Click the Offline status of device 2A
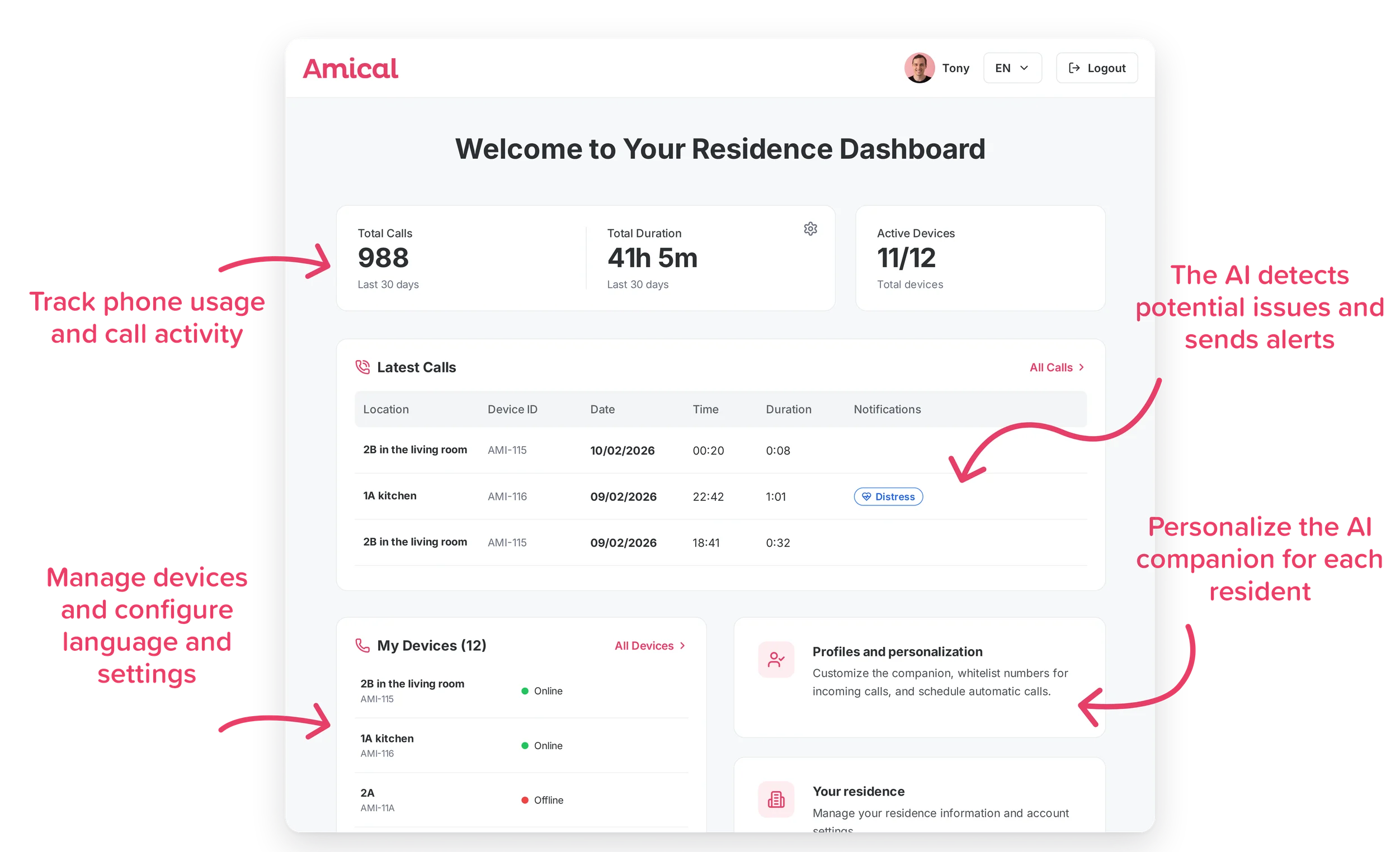Image resolution: width=1400 pixels, height=852 pixels. coord(542,800)
